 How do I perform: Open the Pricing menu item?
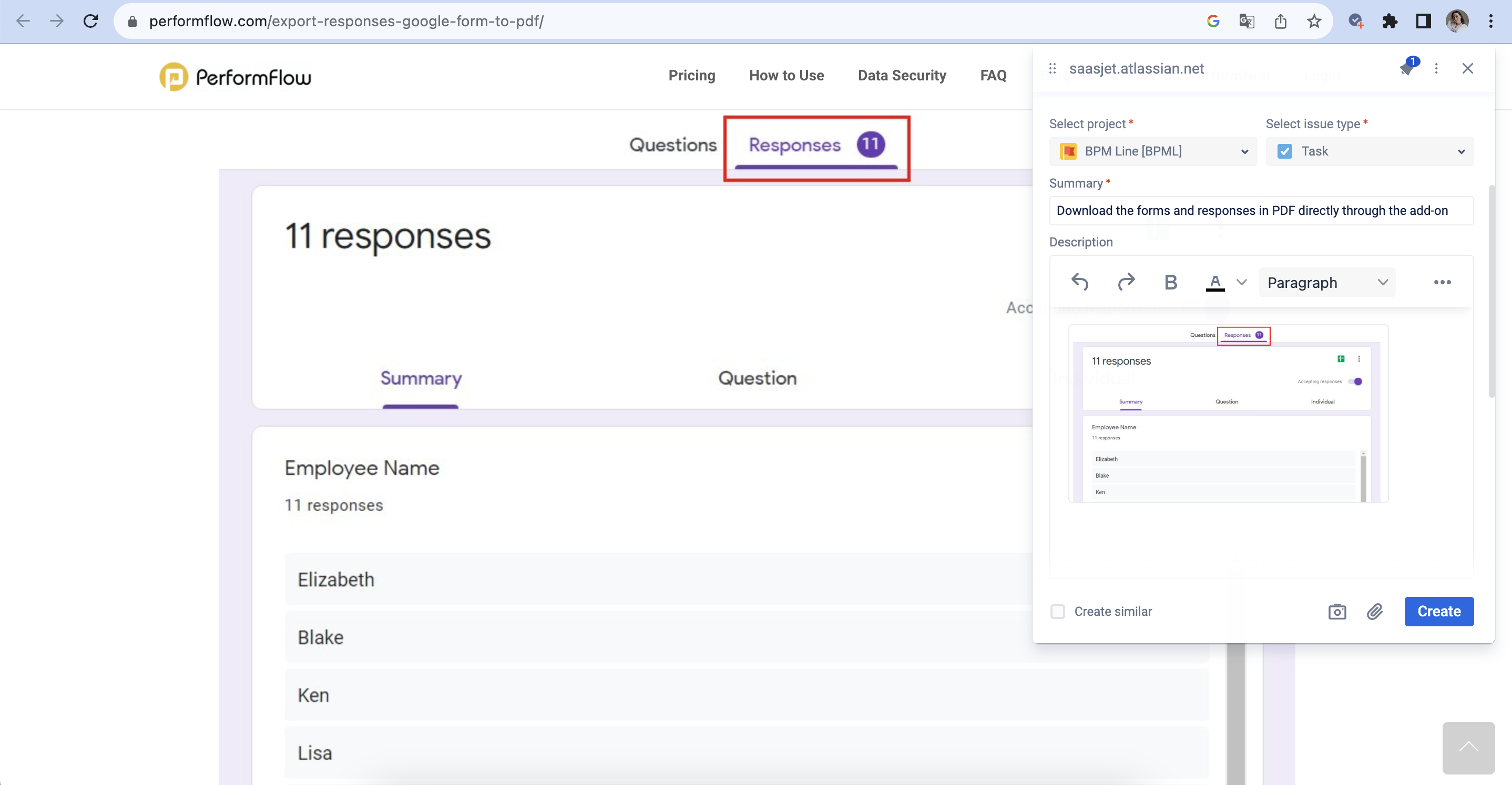pos(691,76)
